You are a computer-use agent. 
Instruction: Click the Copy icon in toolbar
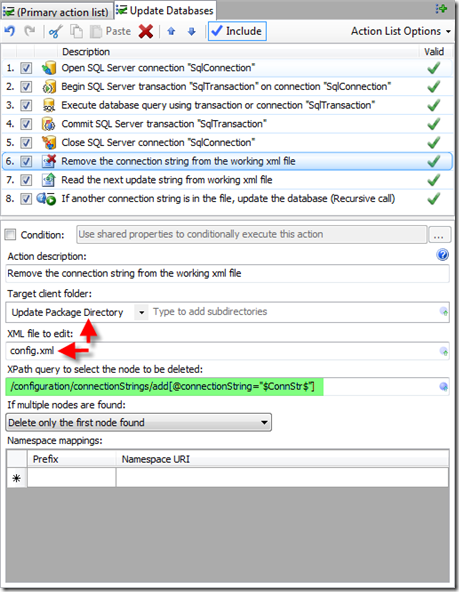(77, 31)
